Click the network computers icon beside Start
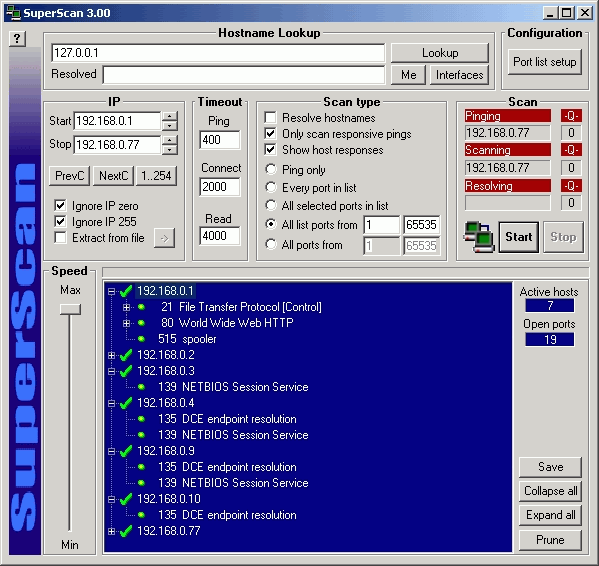 tap(478, 237)
